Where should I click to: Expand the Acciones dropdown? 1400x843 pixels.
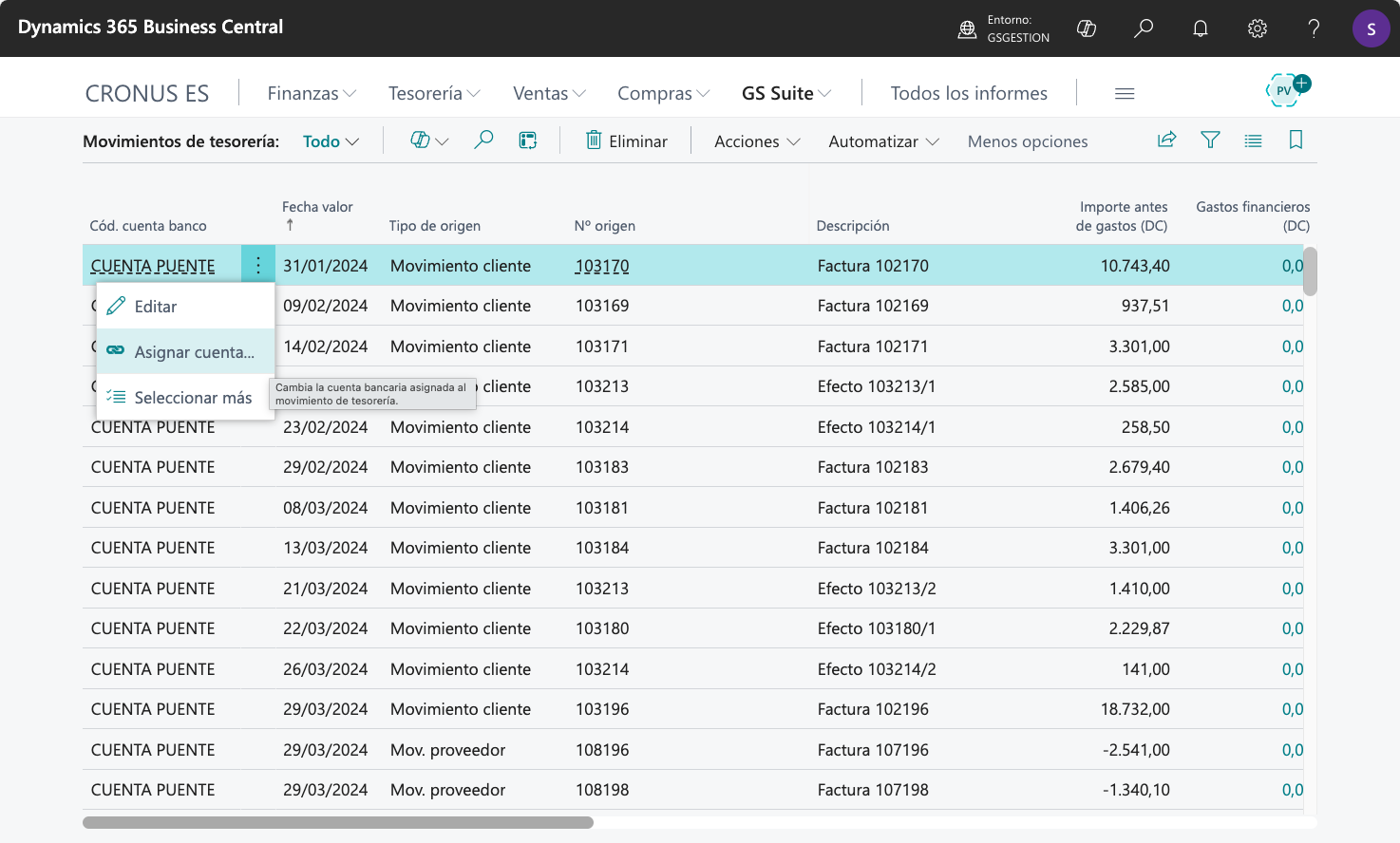757,141
